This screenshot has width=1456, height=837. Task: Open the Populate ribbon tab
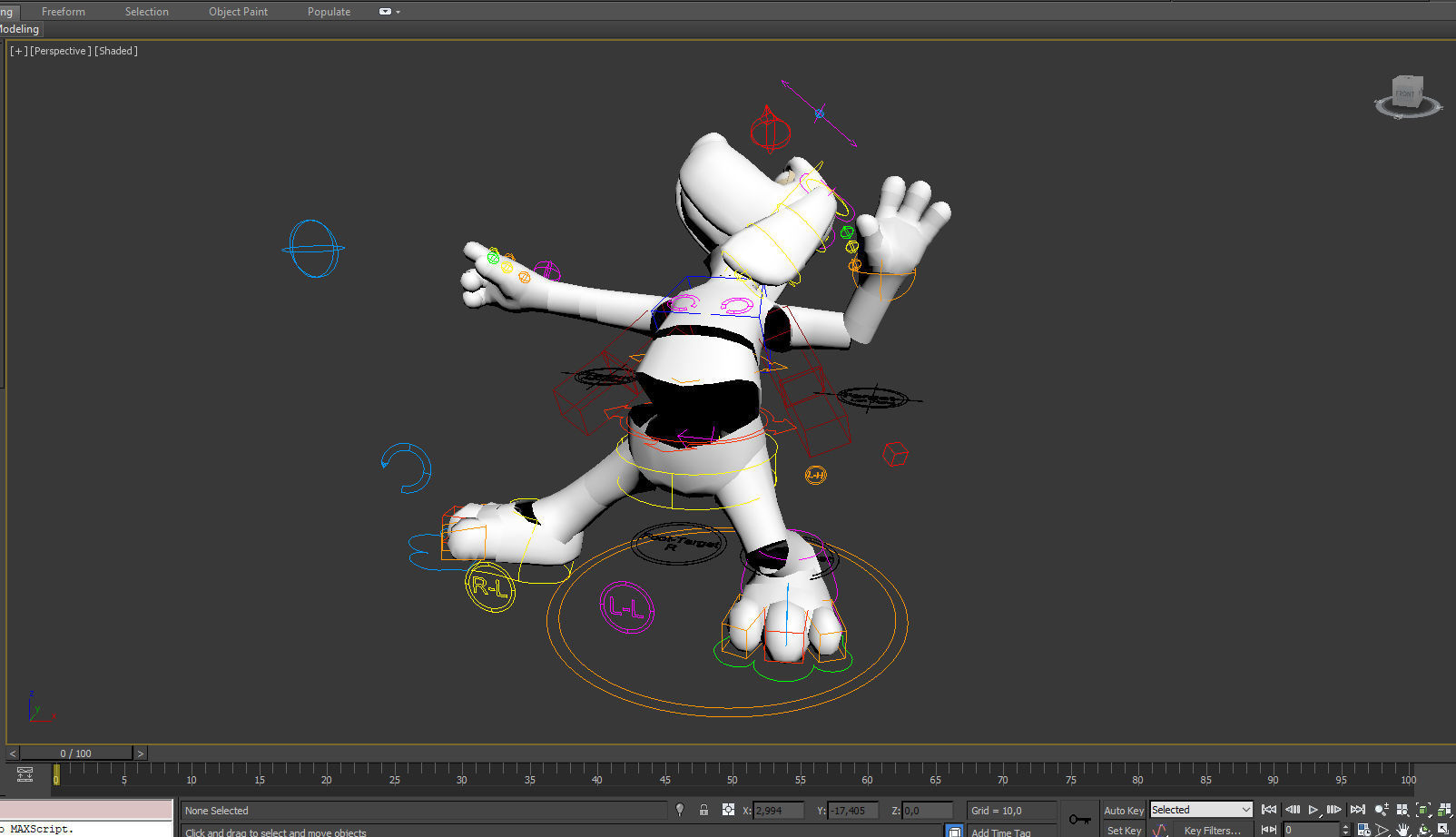(x=329, y=12)
